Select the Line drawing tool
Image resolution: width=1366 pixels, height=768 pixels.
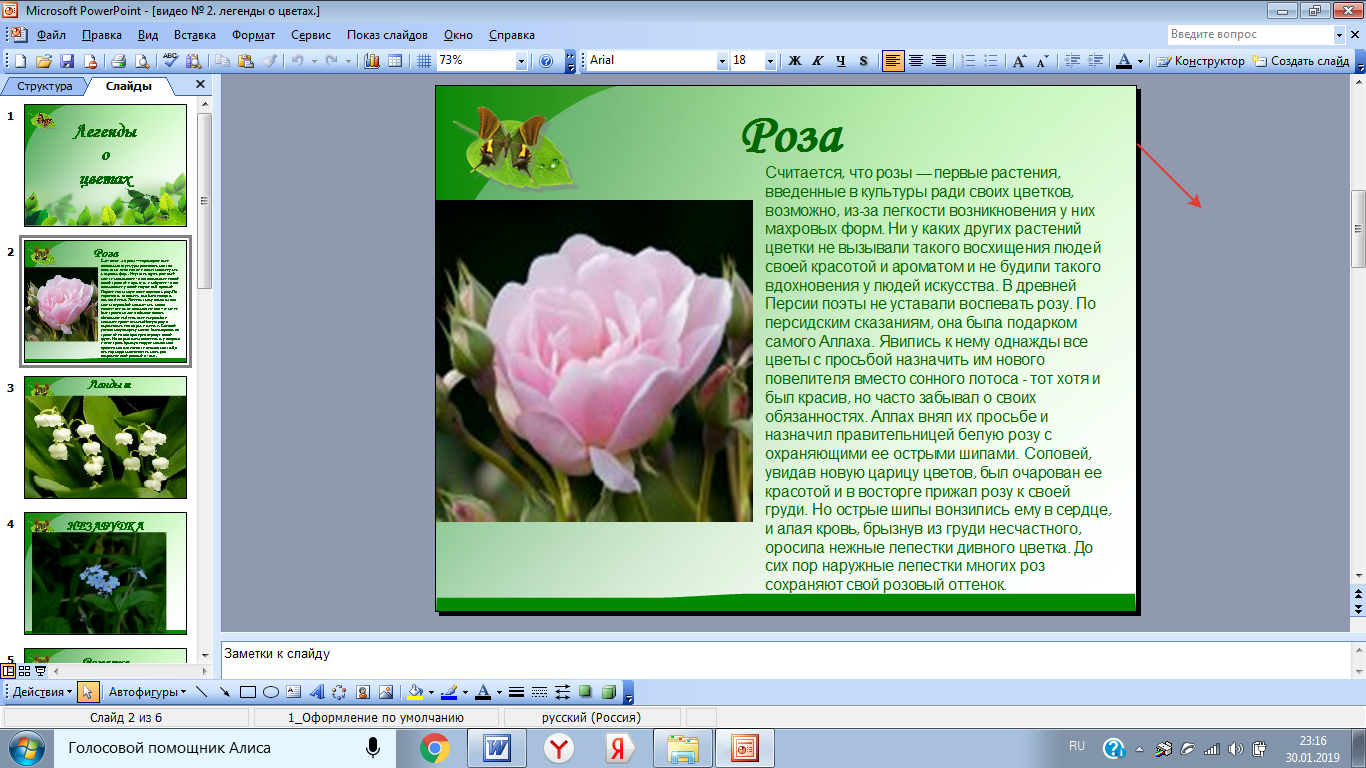coord(202,692)
